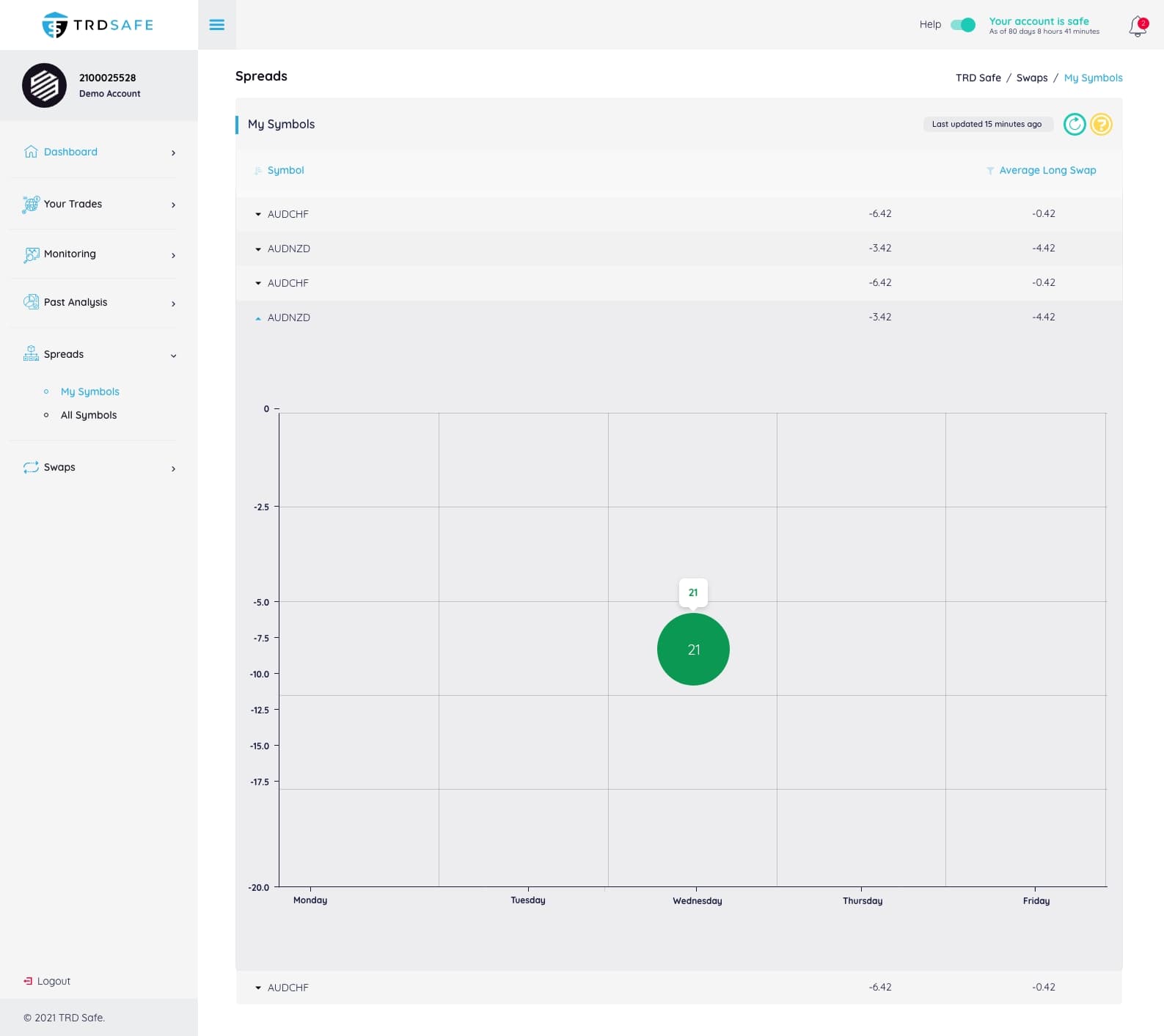The width and height of the screenshot is (1164, 1036).
Task: Click the Help label
Action: point(930,24)
